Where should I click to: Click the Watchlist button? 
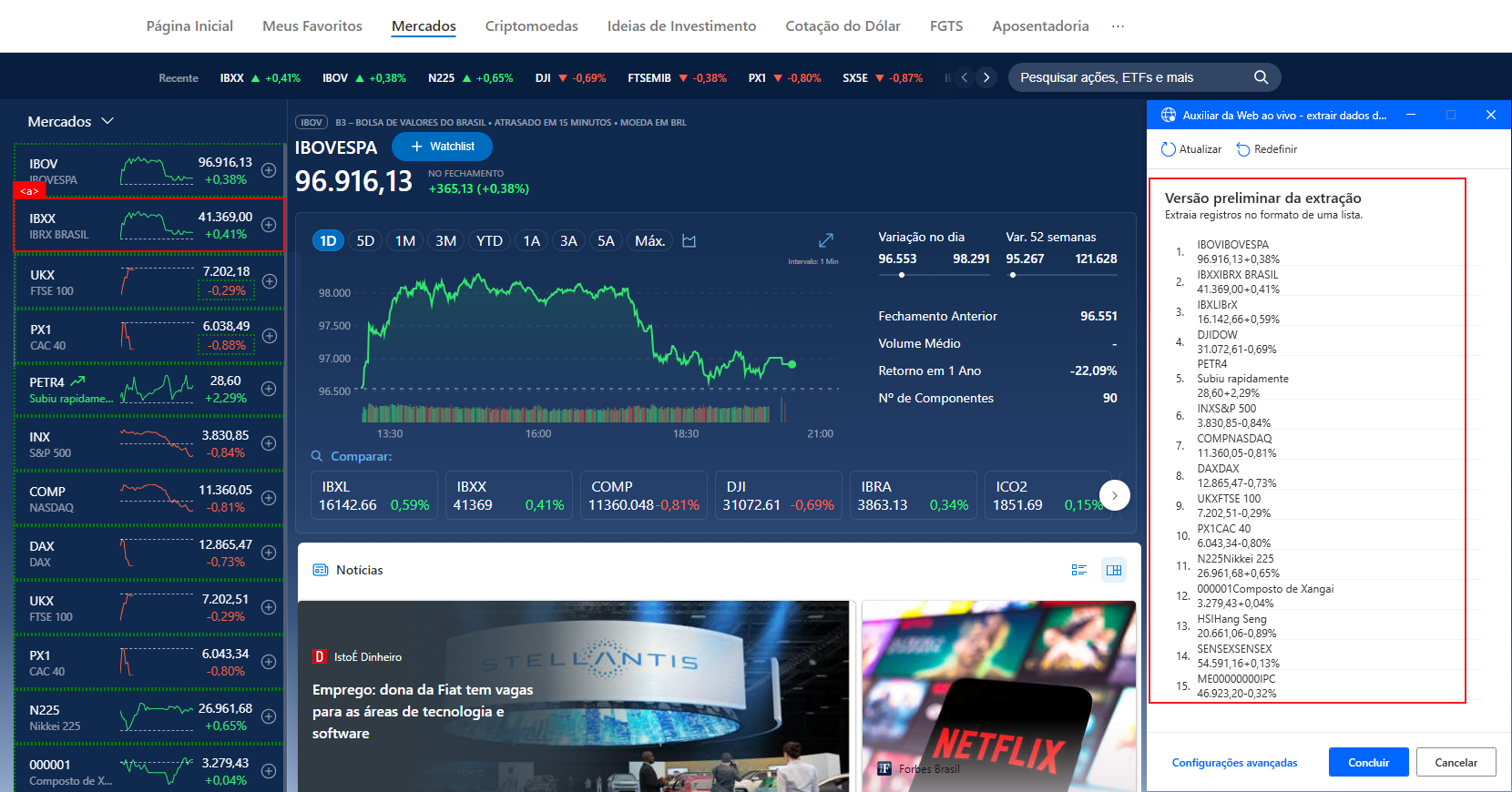click(x=442, y=147)
